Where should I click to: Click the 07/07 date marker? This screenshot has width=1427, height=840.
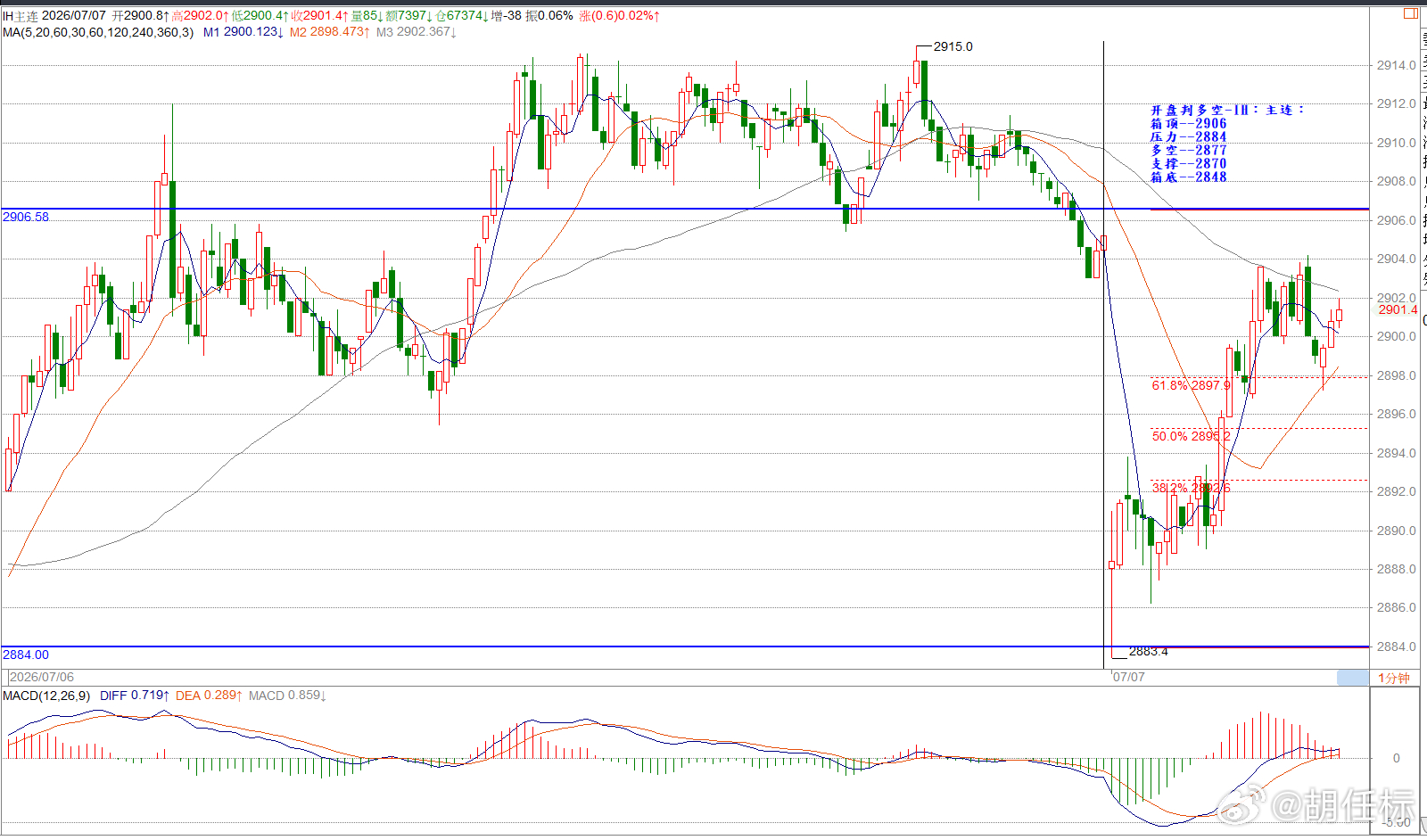coord(1129,678)
